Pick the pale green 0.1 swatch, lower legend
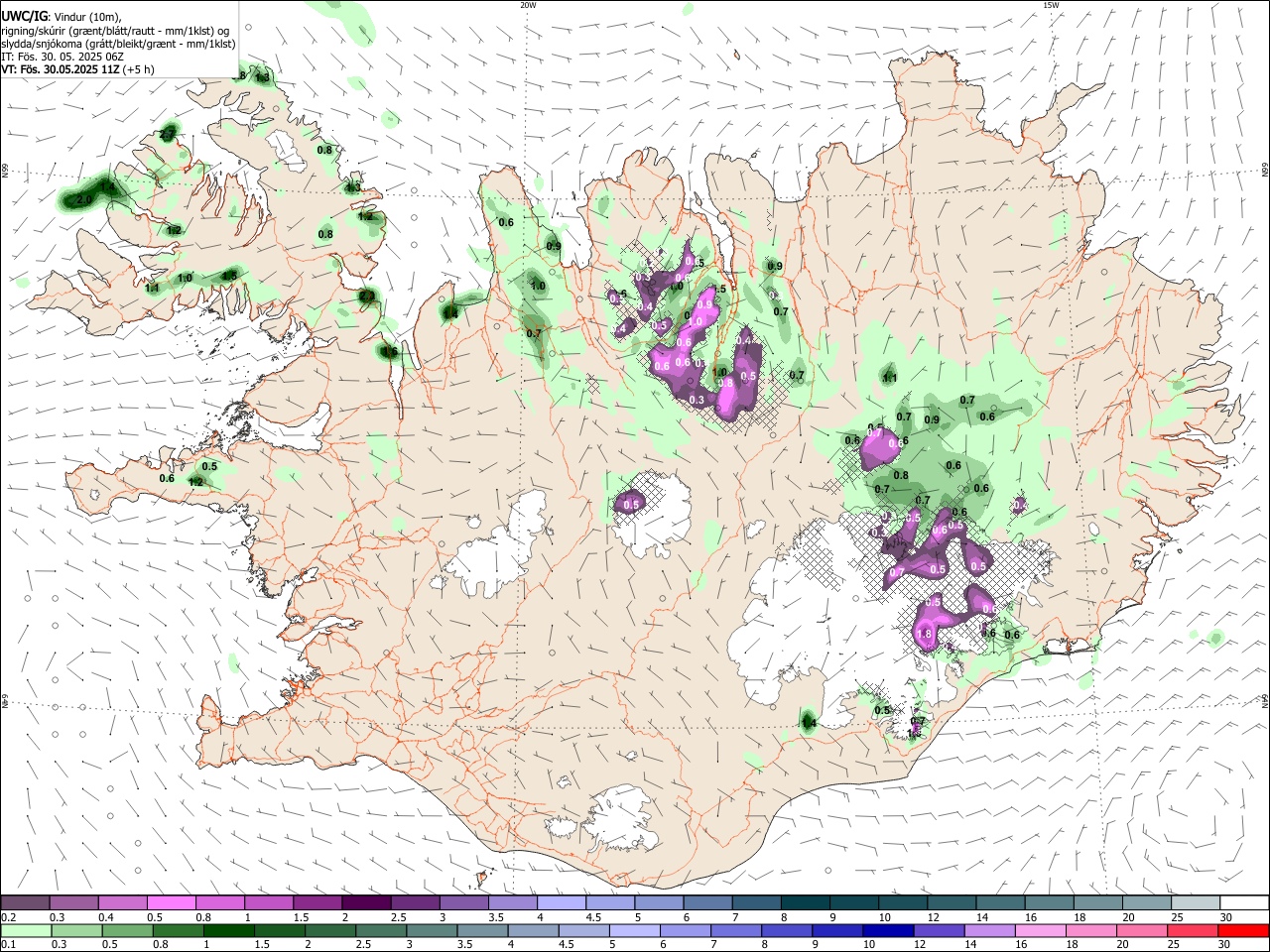 (26, 930)
